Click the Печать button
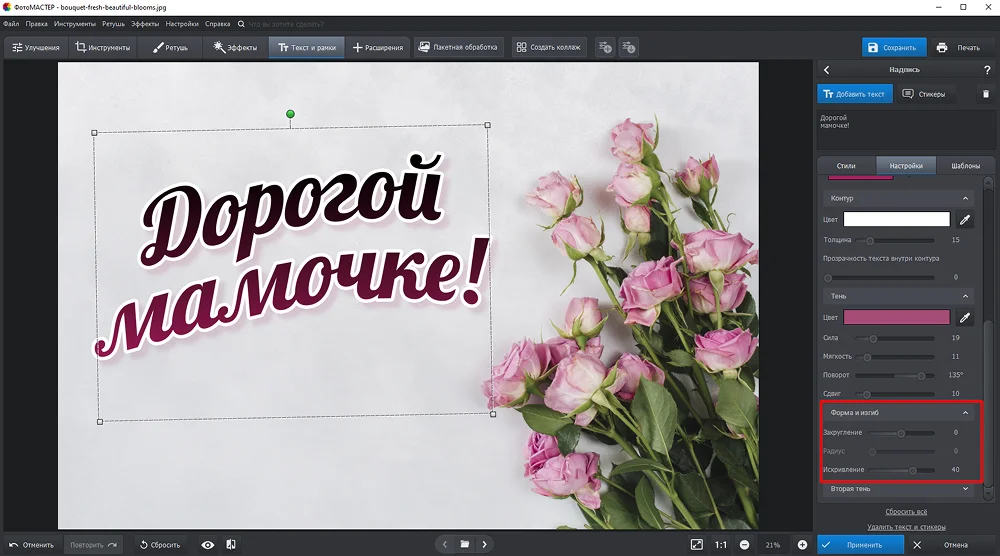 click(959, 47)
